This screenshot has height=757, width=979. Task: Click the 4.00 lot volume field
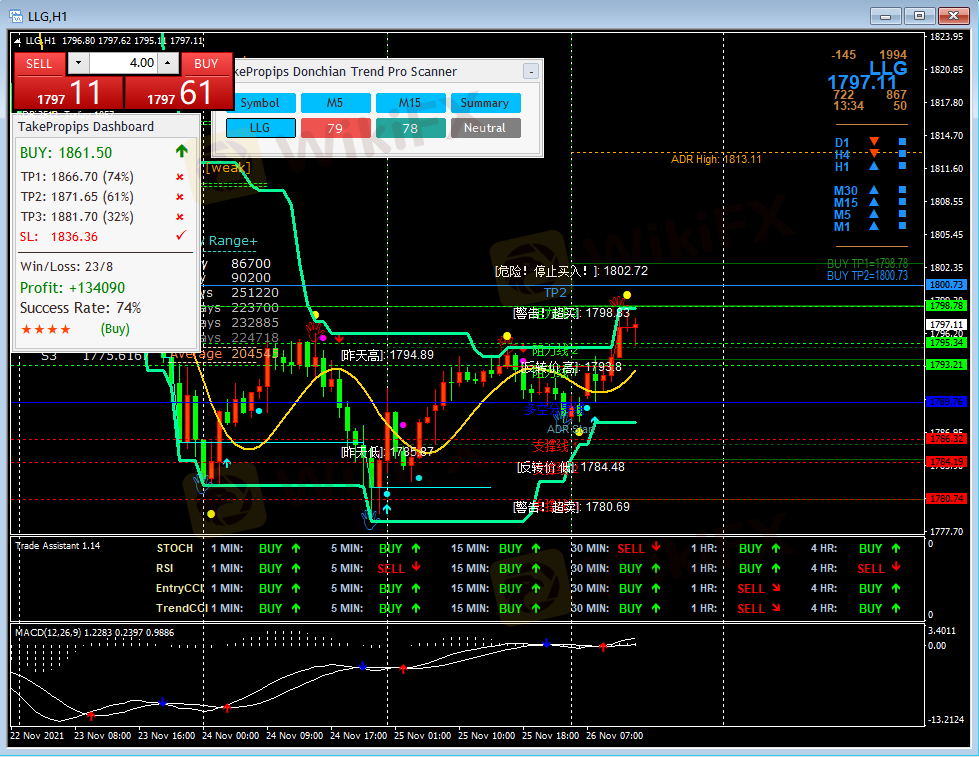tap(122, 63)
